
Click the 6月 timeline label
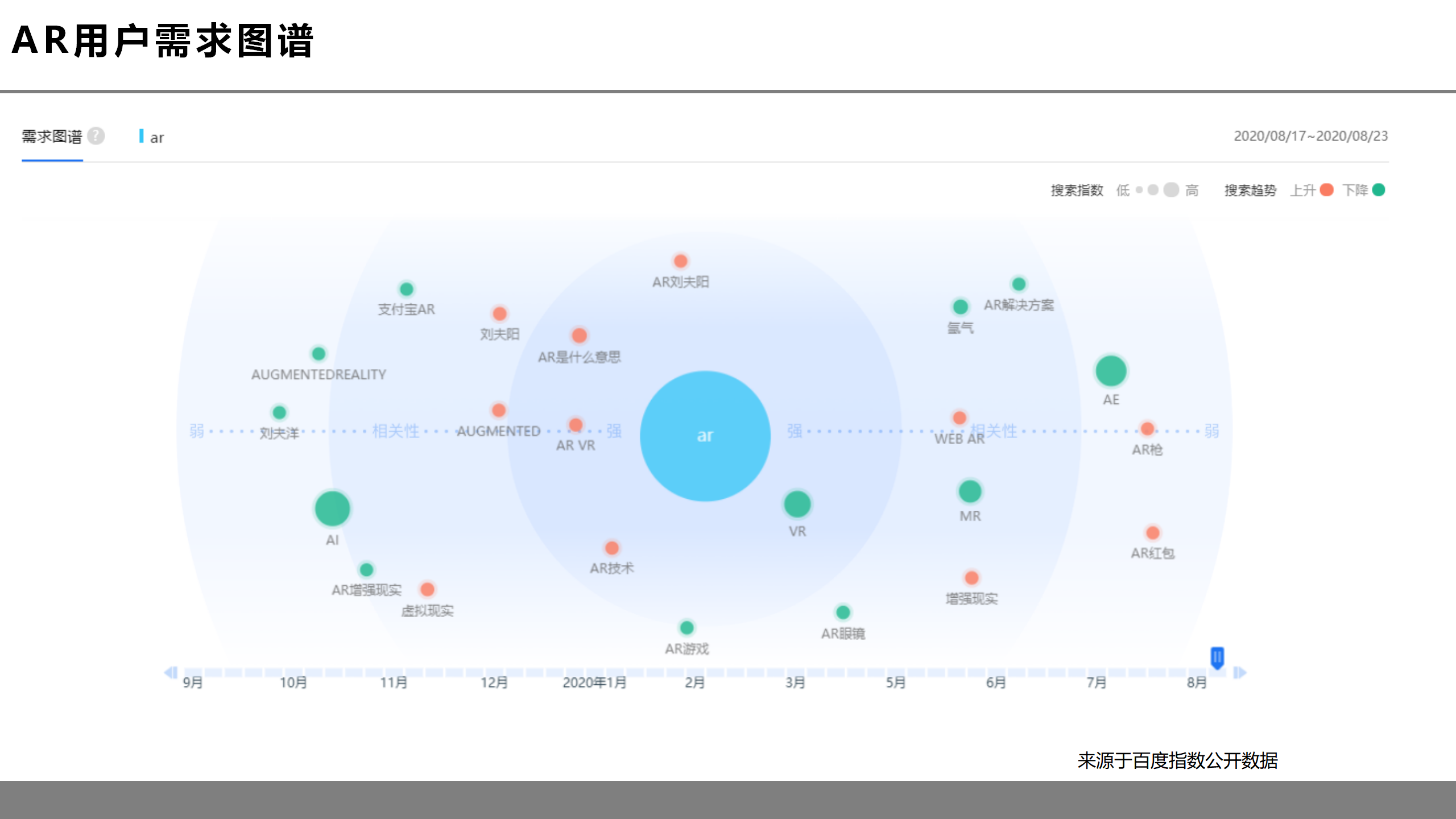coord(996,682)
